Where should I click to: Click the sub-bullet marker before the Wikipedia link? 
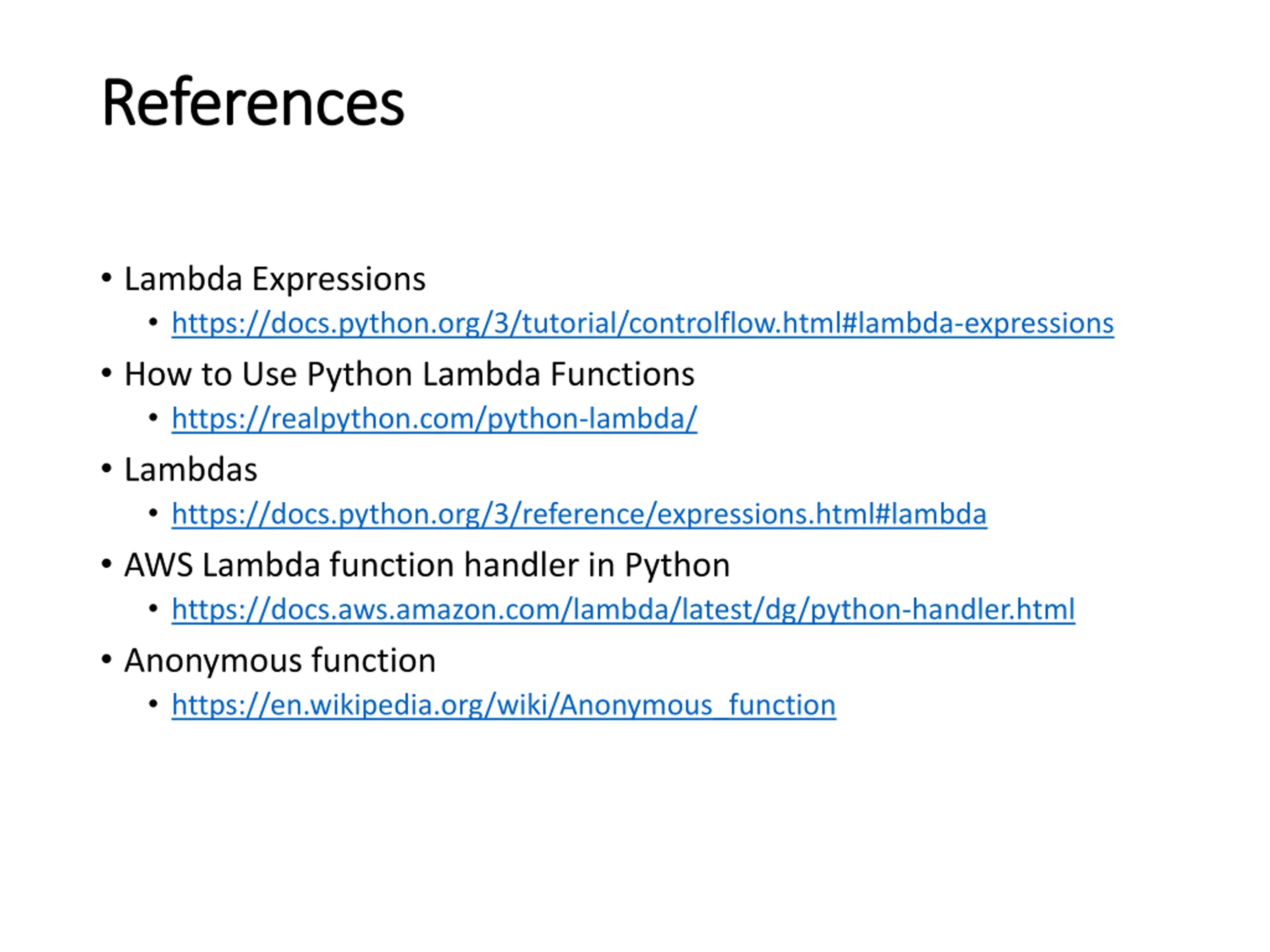153,703
